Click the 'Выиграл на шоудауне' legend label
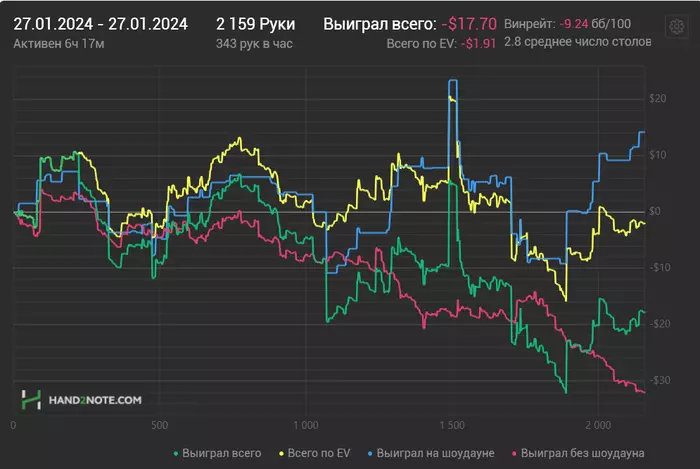Screen dimensions: 700x469 pyautogui.click(x=435, y=453)
